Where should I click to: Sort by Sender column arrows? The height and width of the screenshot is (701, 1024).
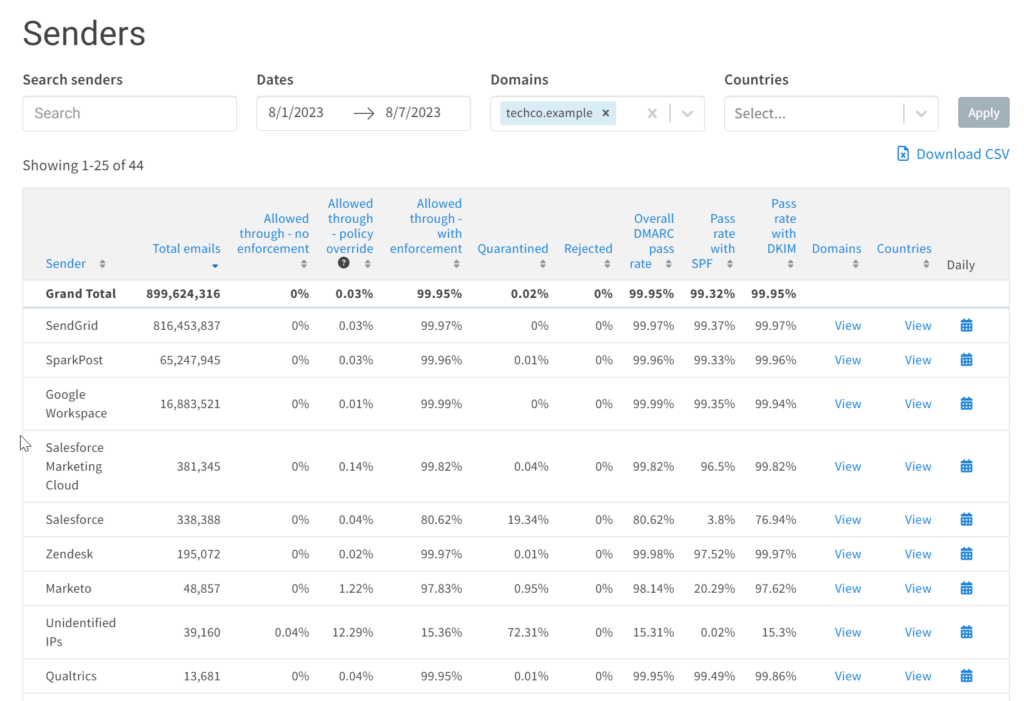103,264
